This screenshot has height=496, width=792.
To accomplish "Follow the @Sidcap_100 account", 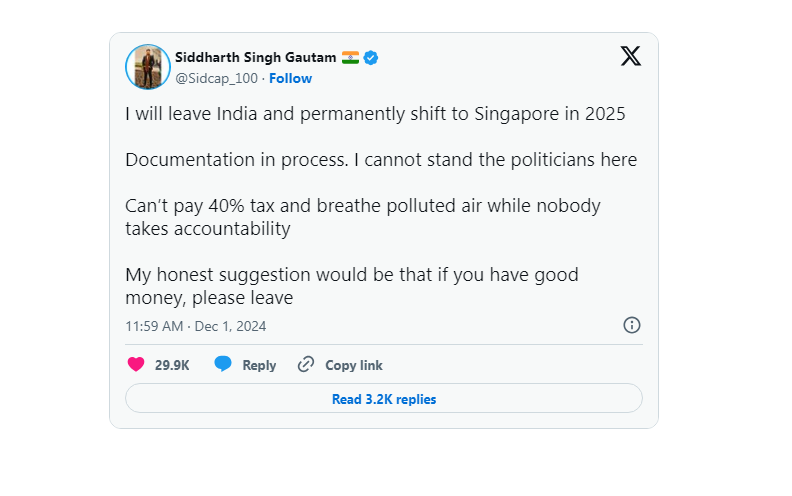I will tap(290, 78).
